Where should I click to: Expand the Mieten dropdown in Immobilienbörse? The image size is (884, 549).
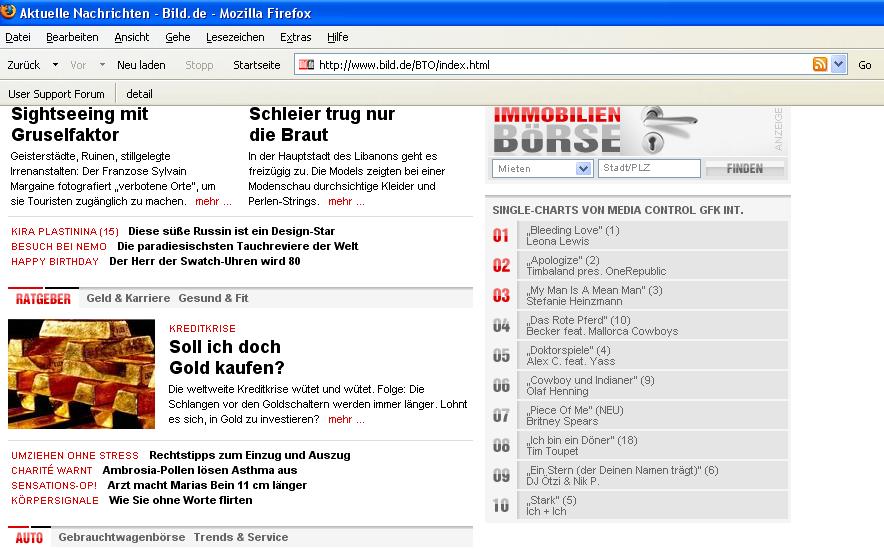coord(583,168)
